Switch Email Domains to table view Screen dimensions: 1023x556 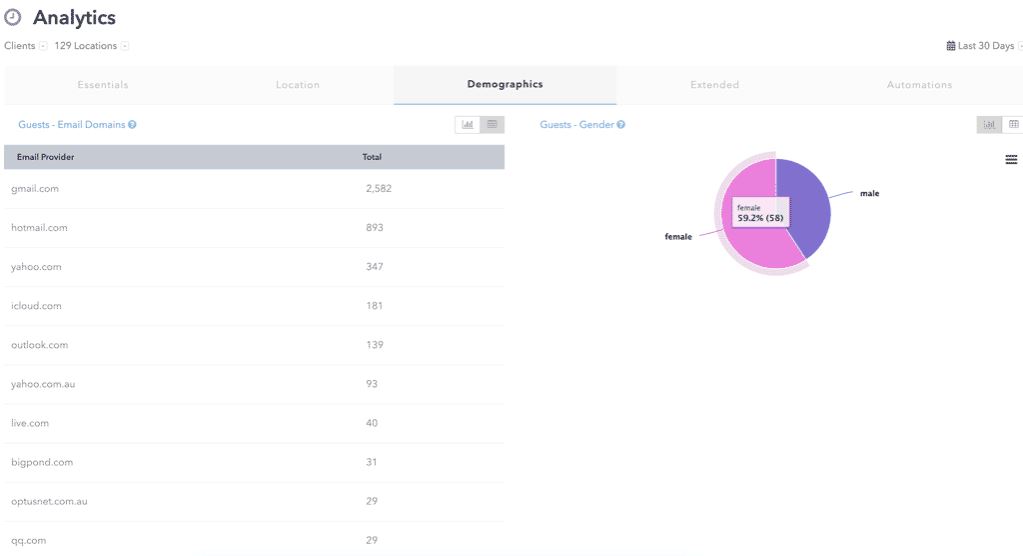click(492, 125)
